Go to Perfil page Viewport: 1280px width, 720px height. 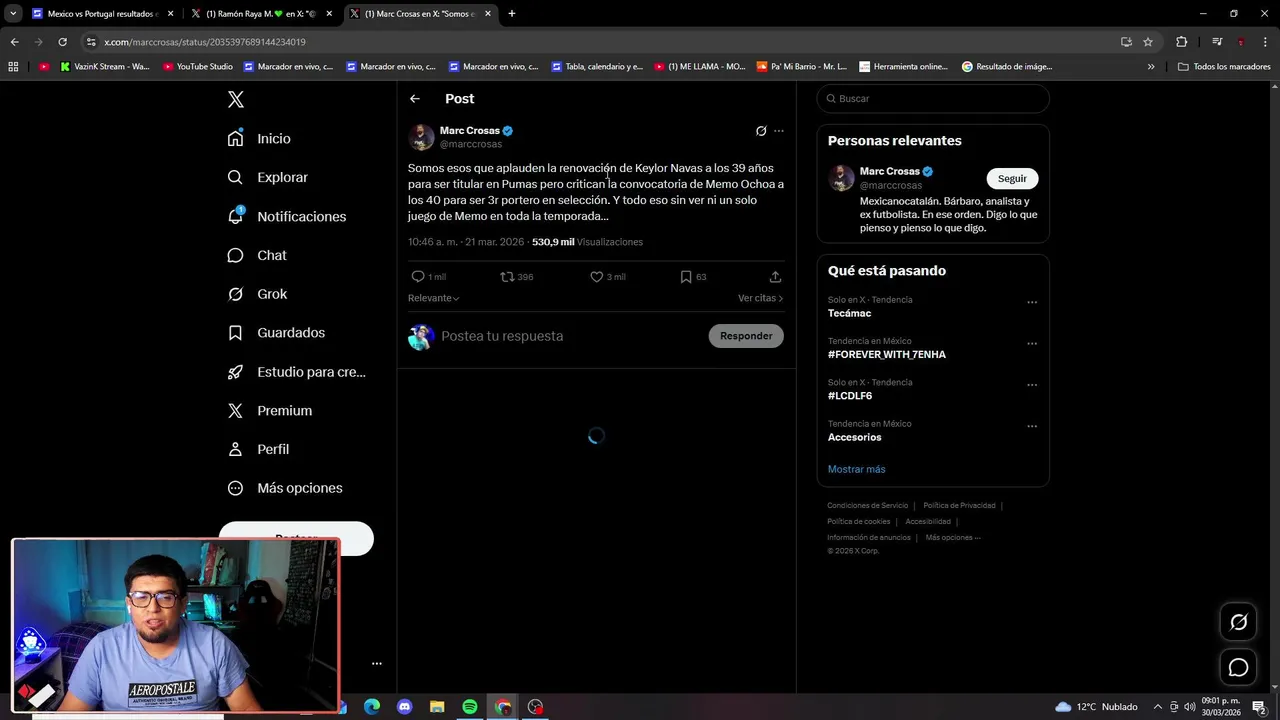[258, 449]
